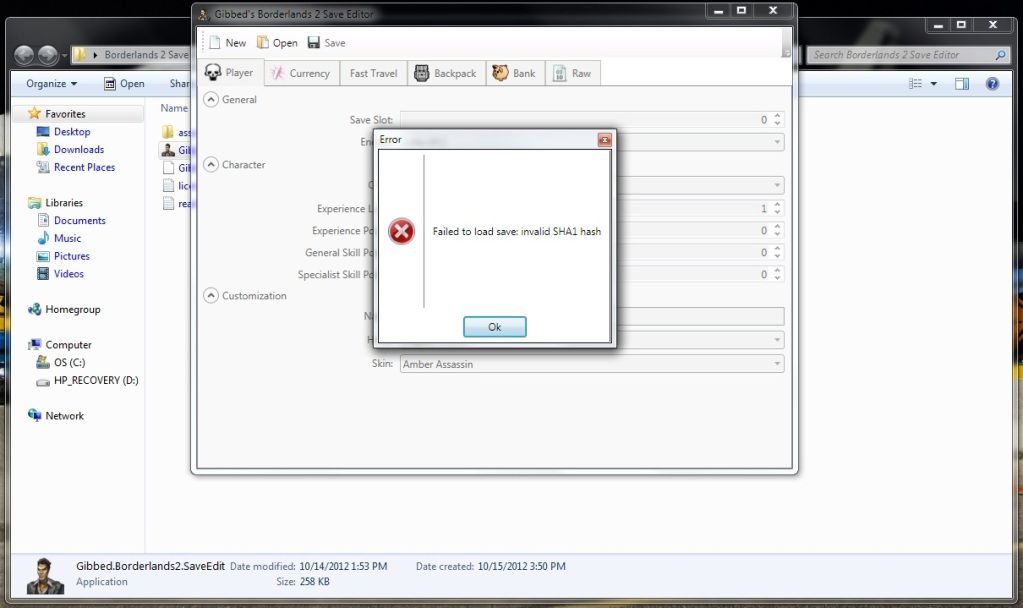Select Network in navigation pane
Image resolution: width=1023 pixels, height=608 pixels.
pos(65,416)
